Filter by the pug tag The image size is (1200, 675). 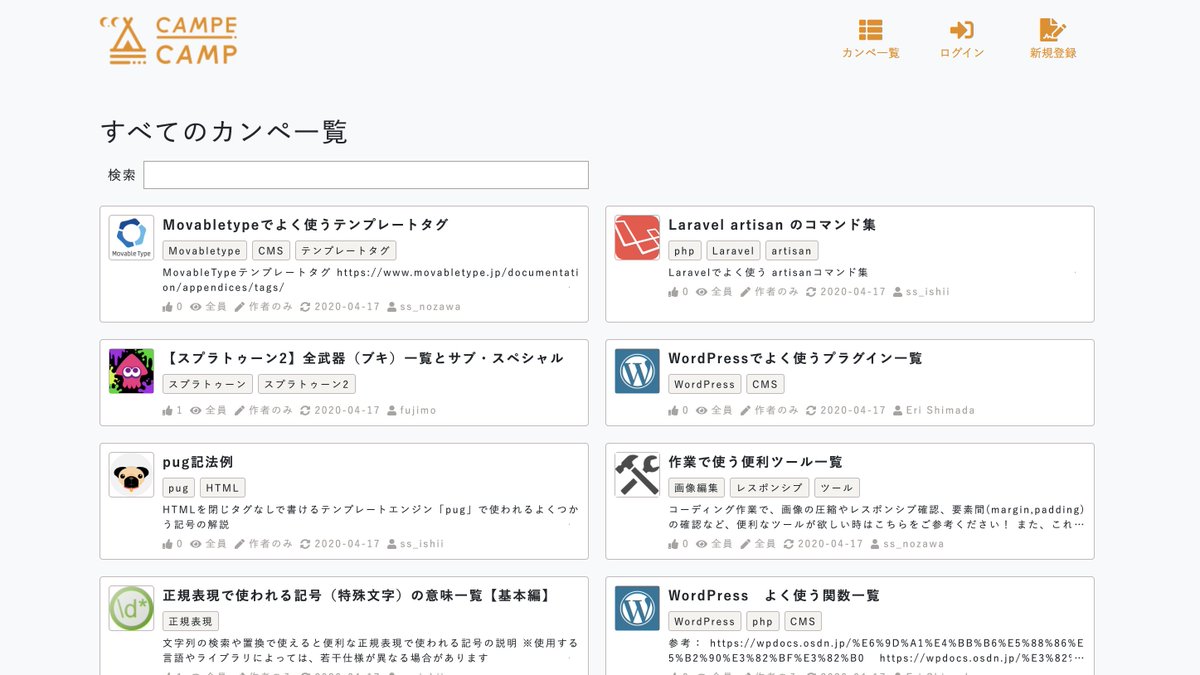[x=179, y=488]
